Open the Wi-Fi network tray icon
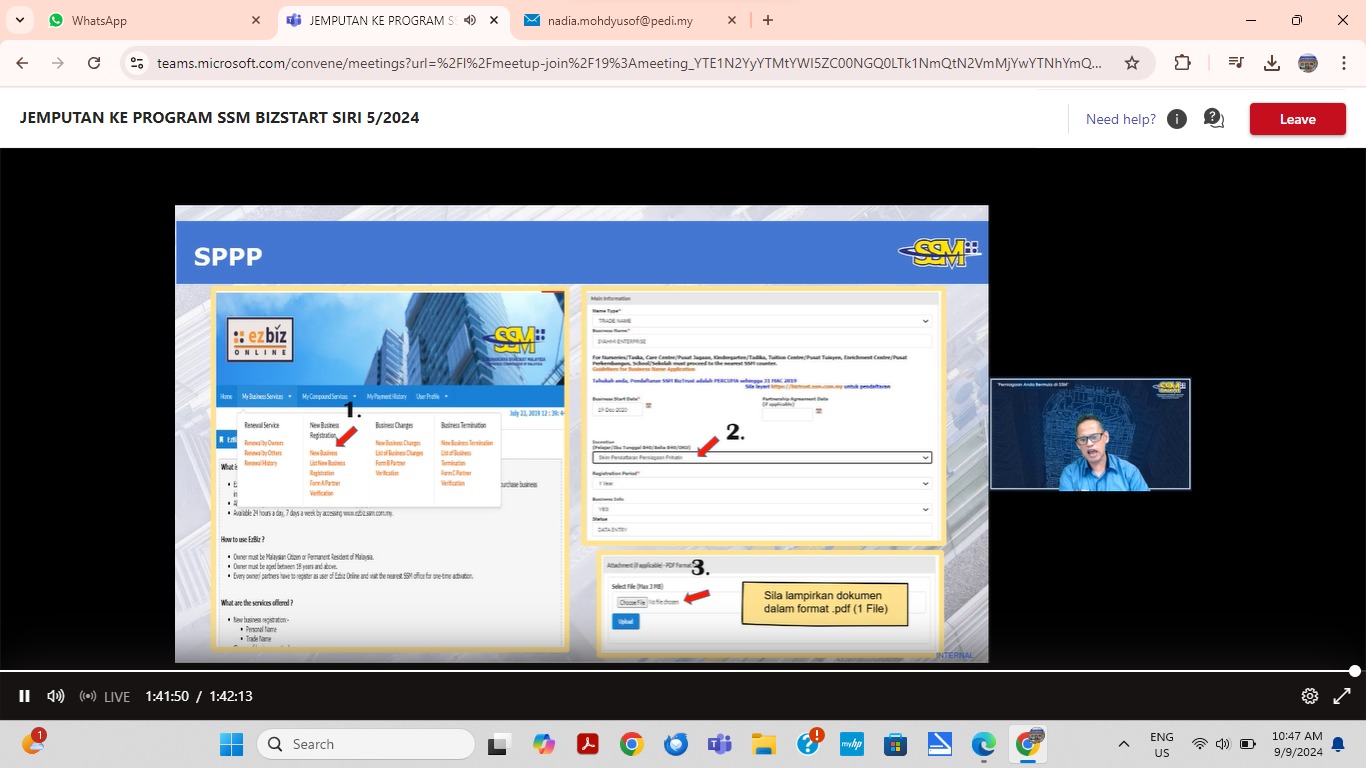Viewport: 1366px width, 768px height. coord(1200,744)
